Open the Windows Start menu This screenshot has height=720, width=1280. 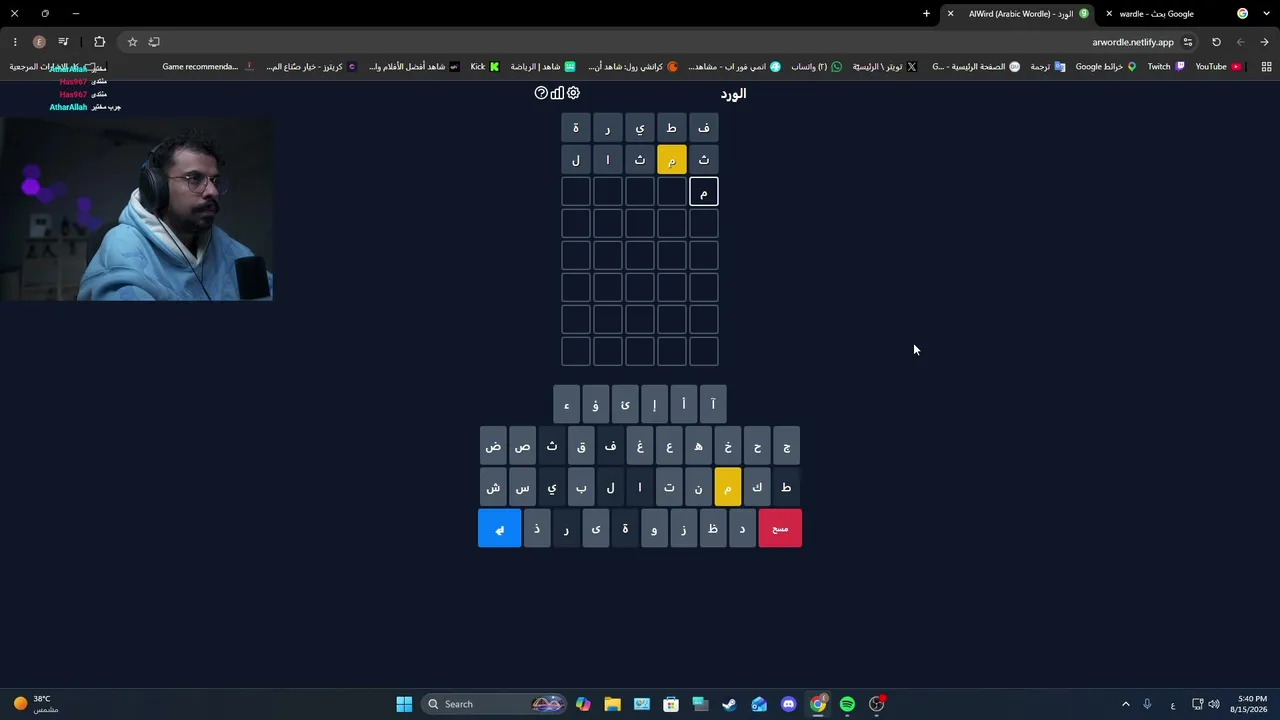[x=404, y=704]
